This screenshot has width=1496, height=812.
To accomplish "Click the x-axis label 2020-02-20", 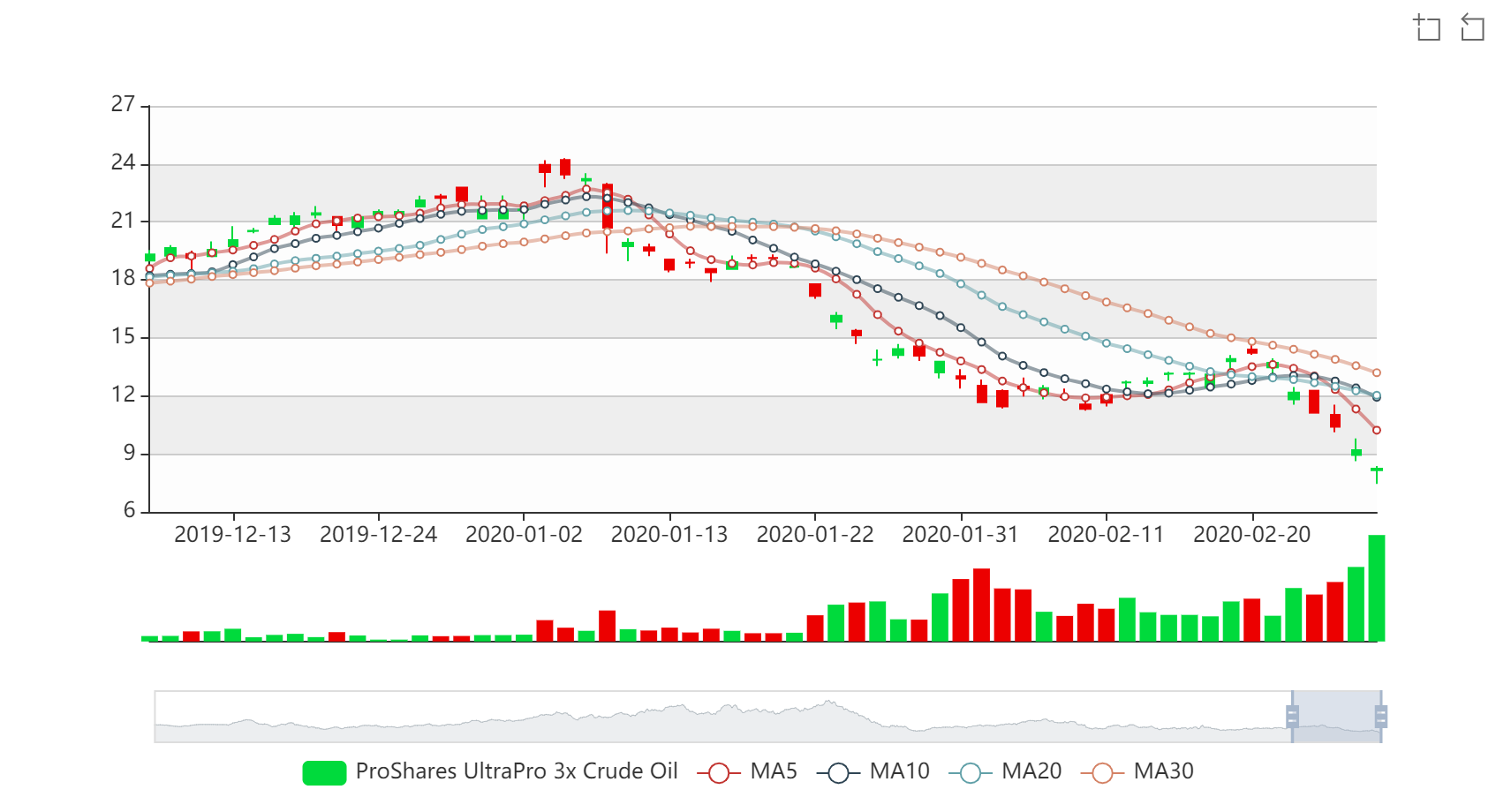I will click(1251, 535).
